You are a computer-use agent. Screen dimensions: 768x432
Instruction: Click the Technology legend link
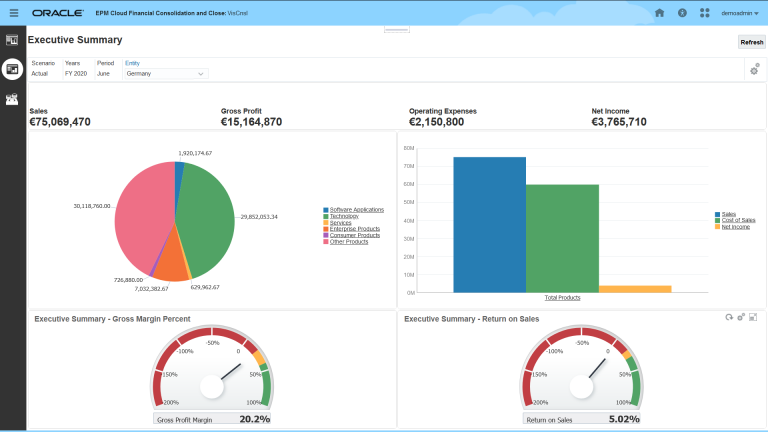[344, 216]
